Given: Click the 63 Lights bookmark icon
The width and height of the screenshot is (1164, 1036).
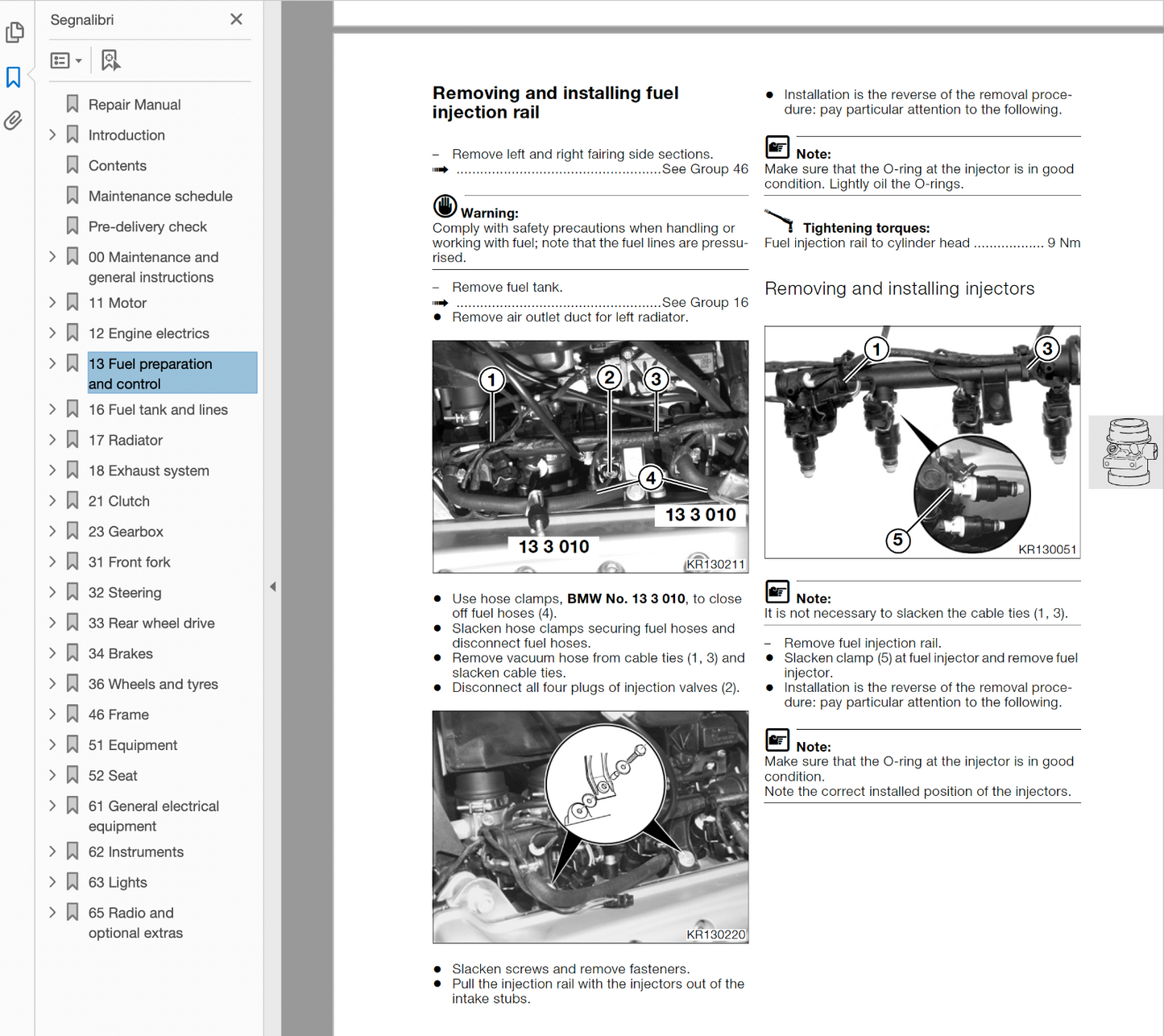Looking at the screenshot, I should pos(72,881).
